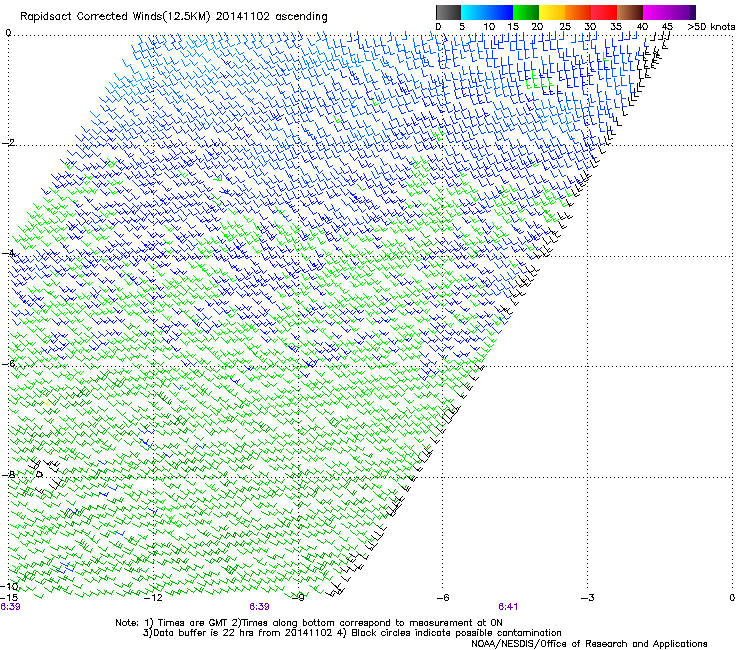Click the '10' label under the color bar
Screen dimensions: 740x650
tap(489, 26)
